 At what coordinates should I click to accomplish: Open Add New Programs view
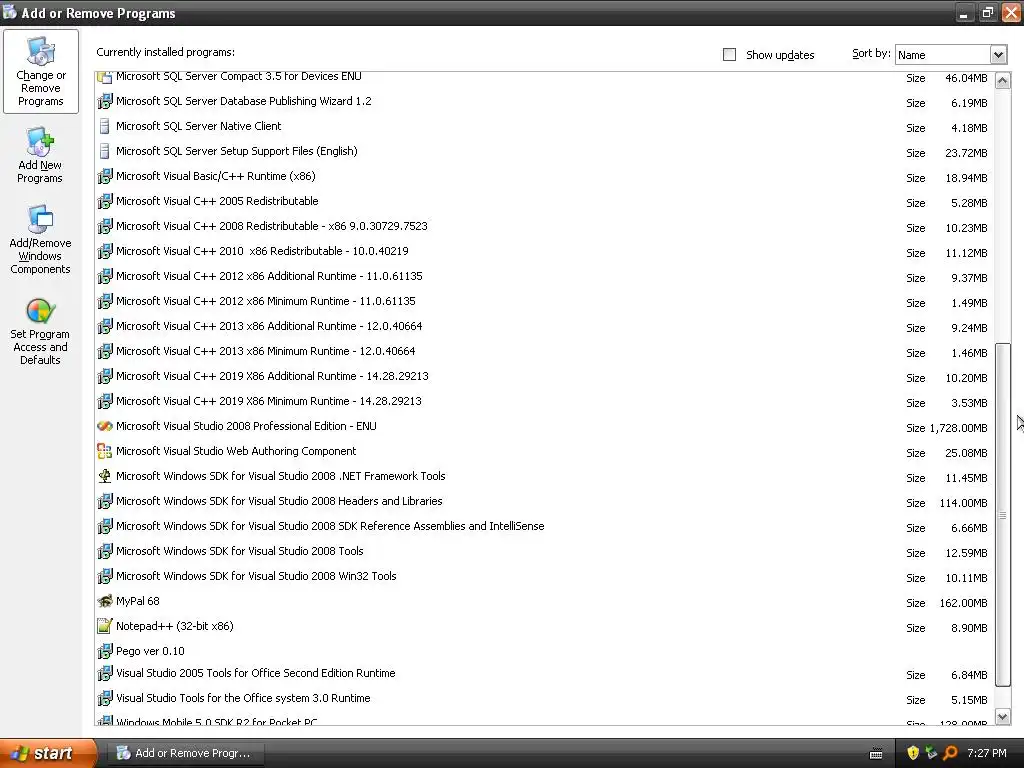coord(40,155)
